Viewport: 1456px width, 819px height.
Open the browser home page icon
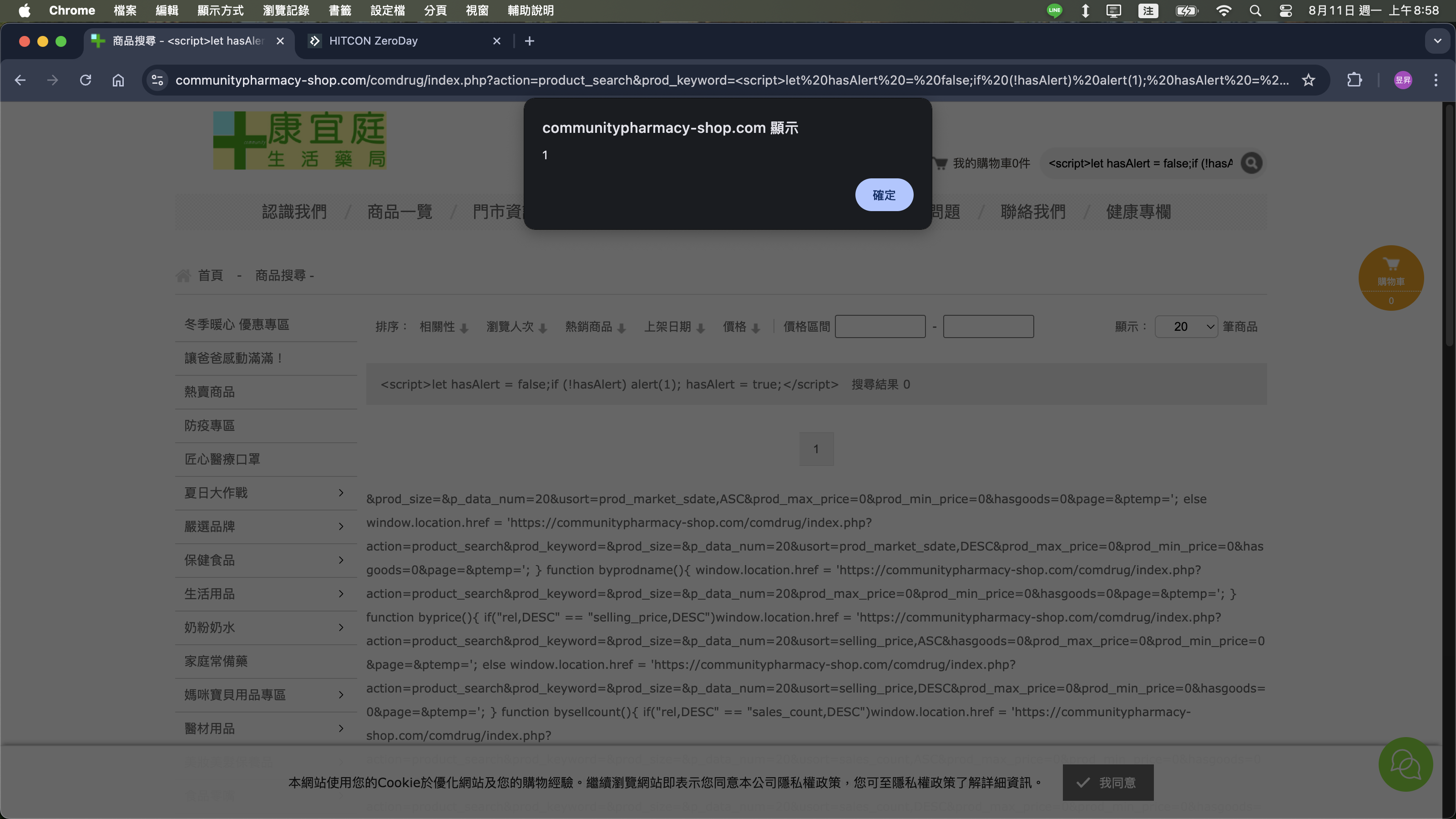click(118, 80)
